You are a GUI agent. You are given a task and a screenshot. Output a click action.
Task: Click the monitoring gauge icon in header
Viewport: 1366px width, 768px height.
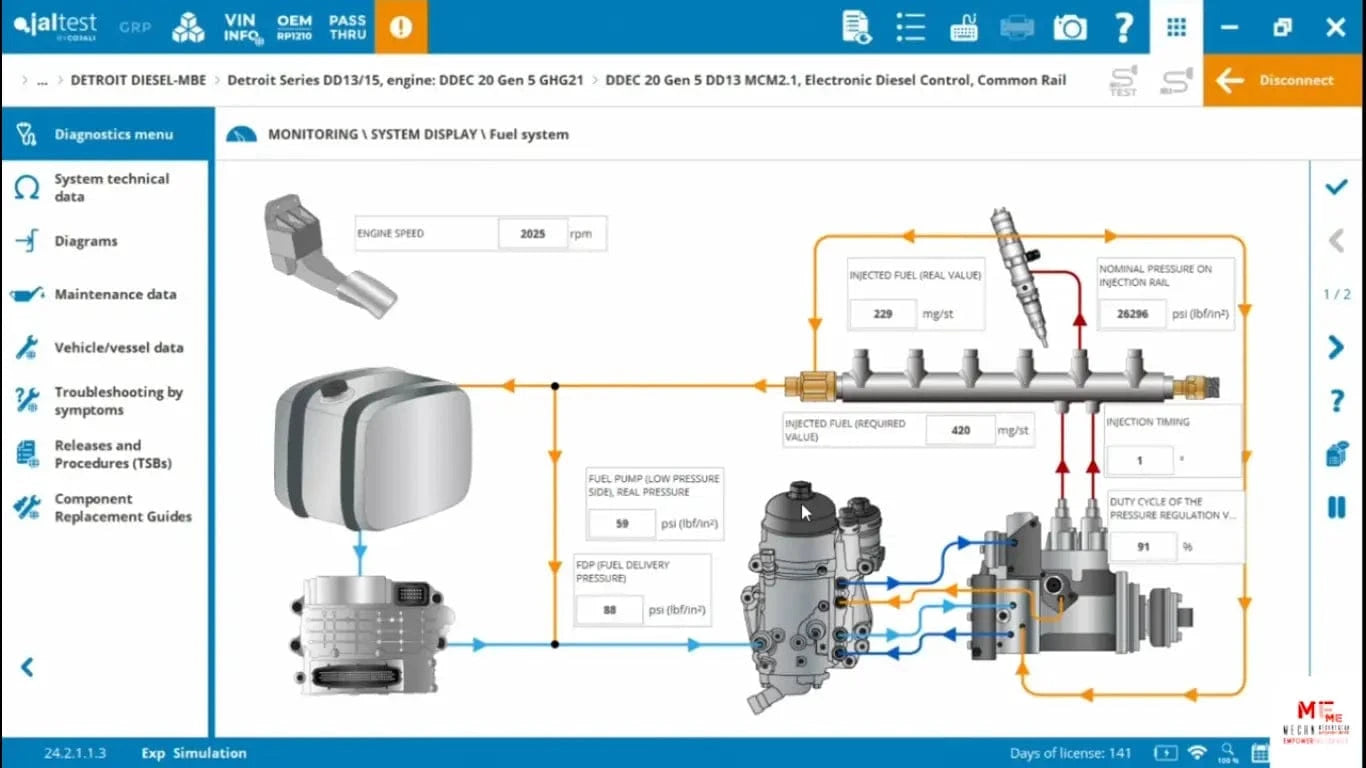(241, 134)
